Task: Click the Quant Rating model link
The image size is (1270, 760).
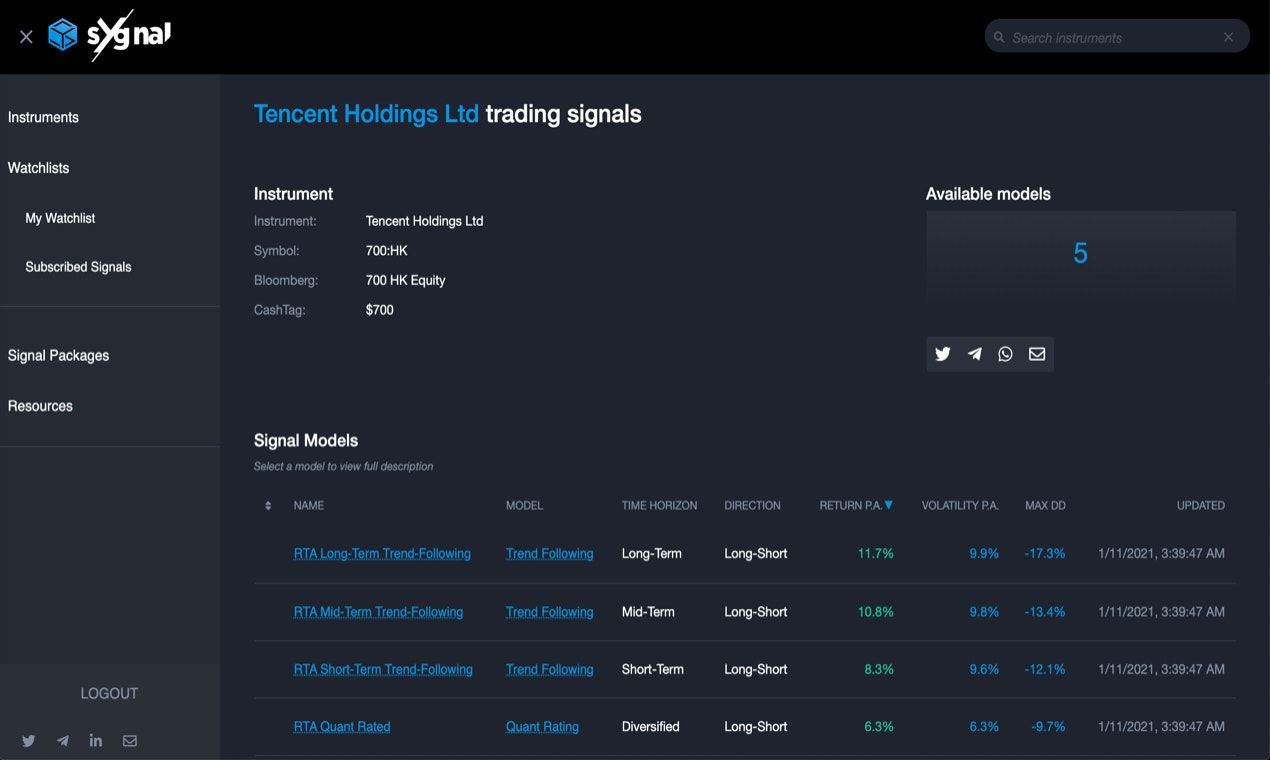Action: 542,727
